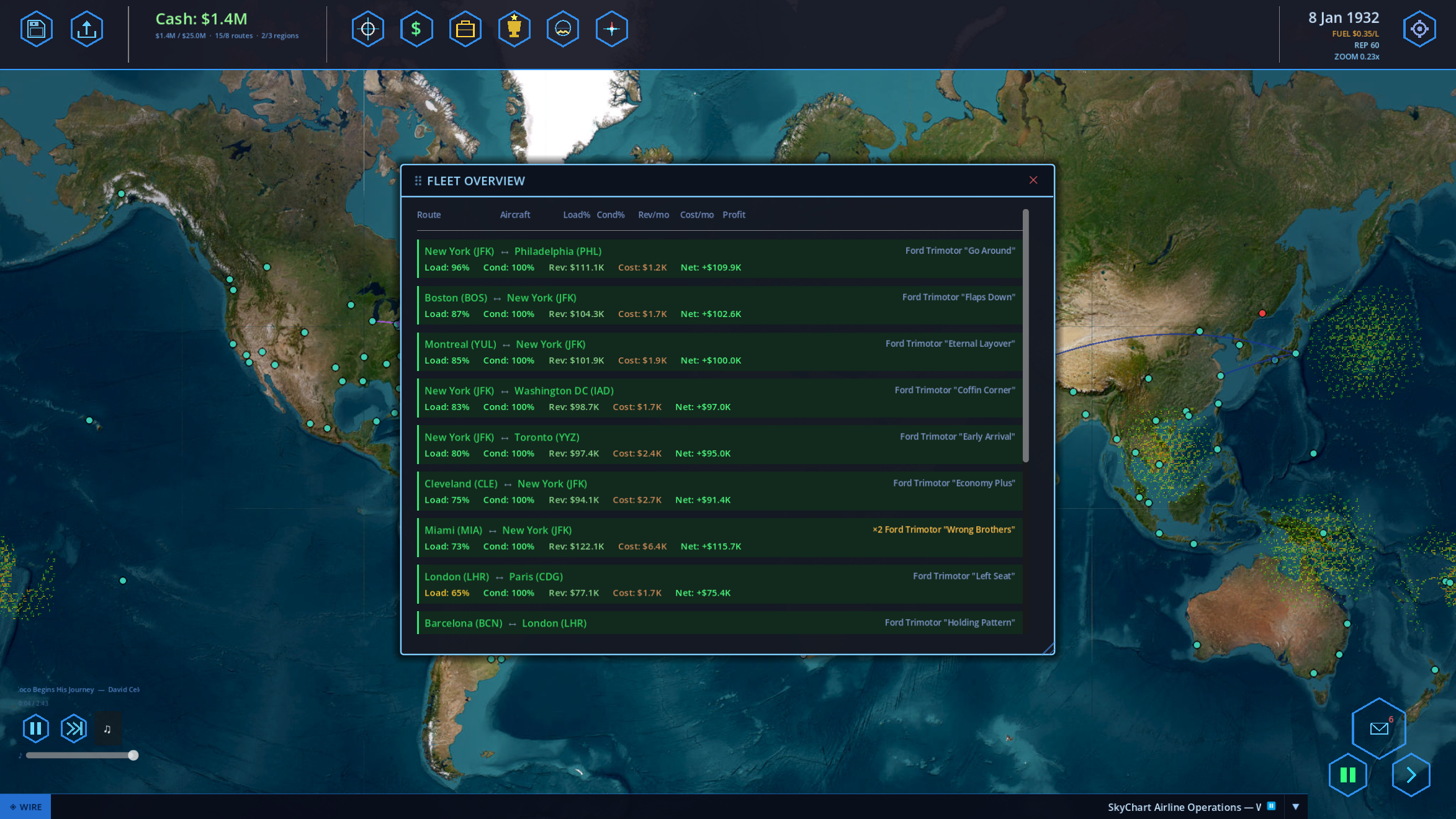The height and width of the screenshot is (819, 1456).
Task: Skip to next music track
Action: (74, 728)
